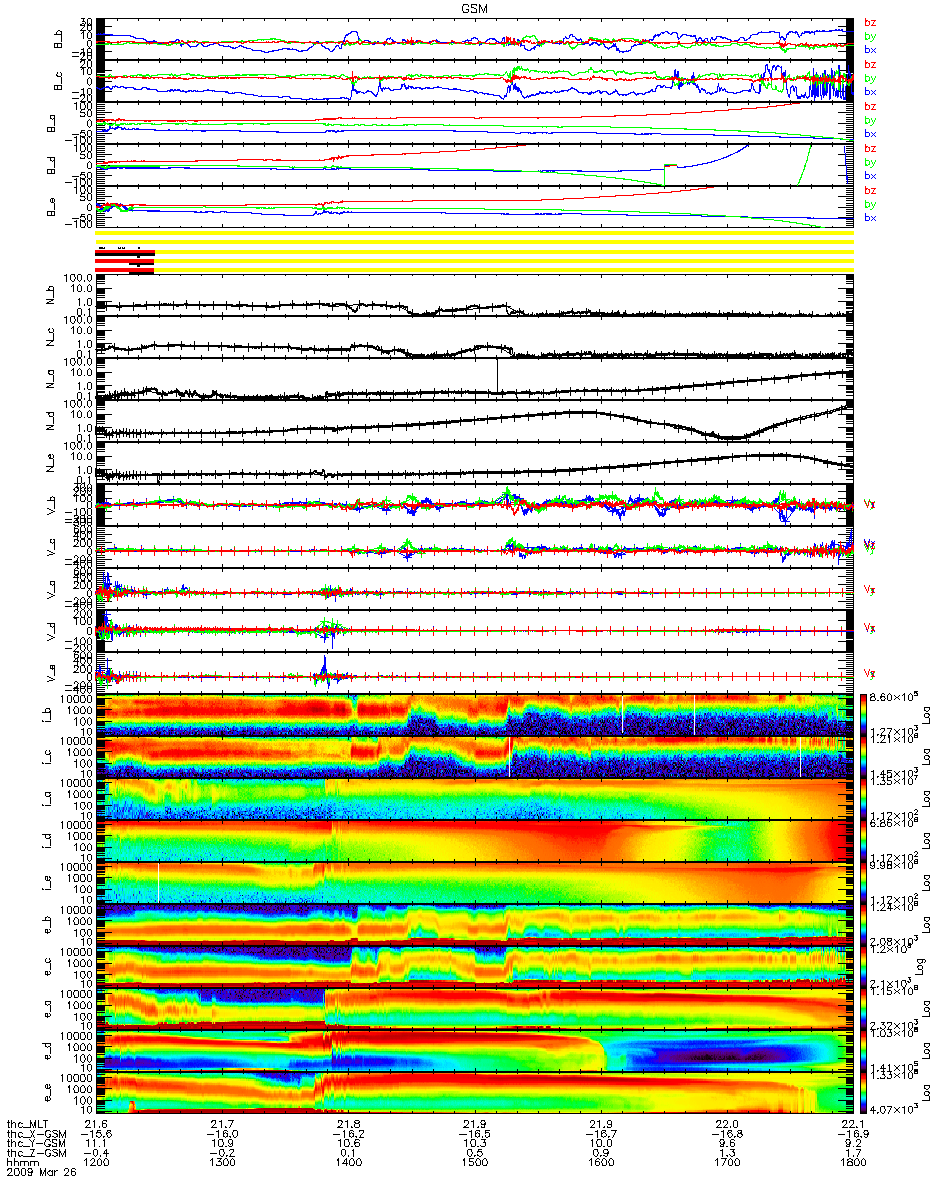
Task: Click the bx legend of B_b panel
Action: click(869, 49)
